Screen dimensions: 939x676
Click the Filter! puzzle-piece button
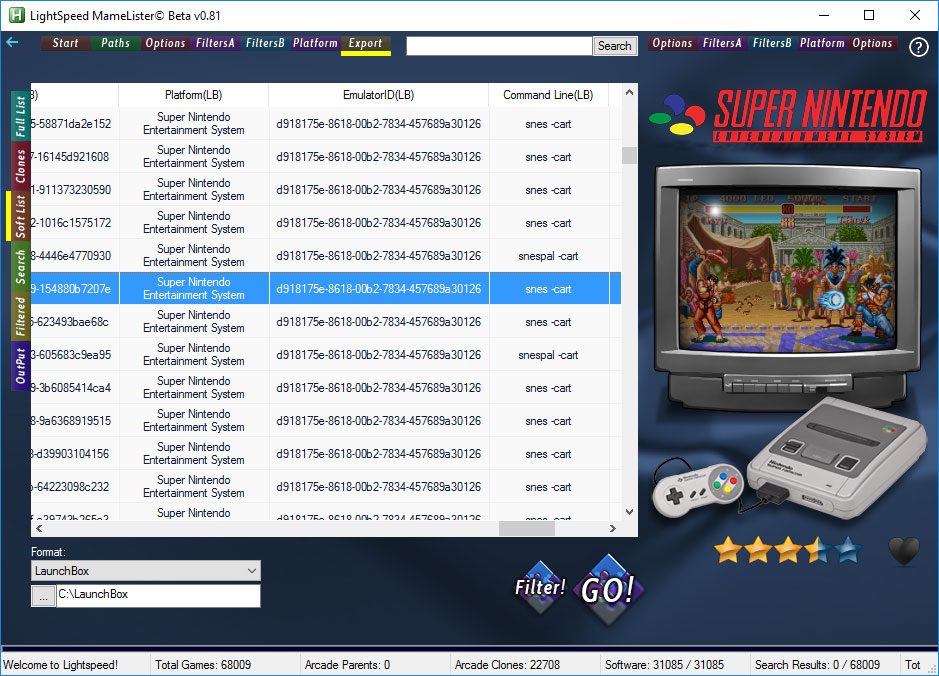[x=540, y=587]
